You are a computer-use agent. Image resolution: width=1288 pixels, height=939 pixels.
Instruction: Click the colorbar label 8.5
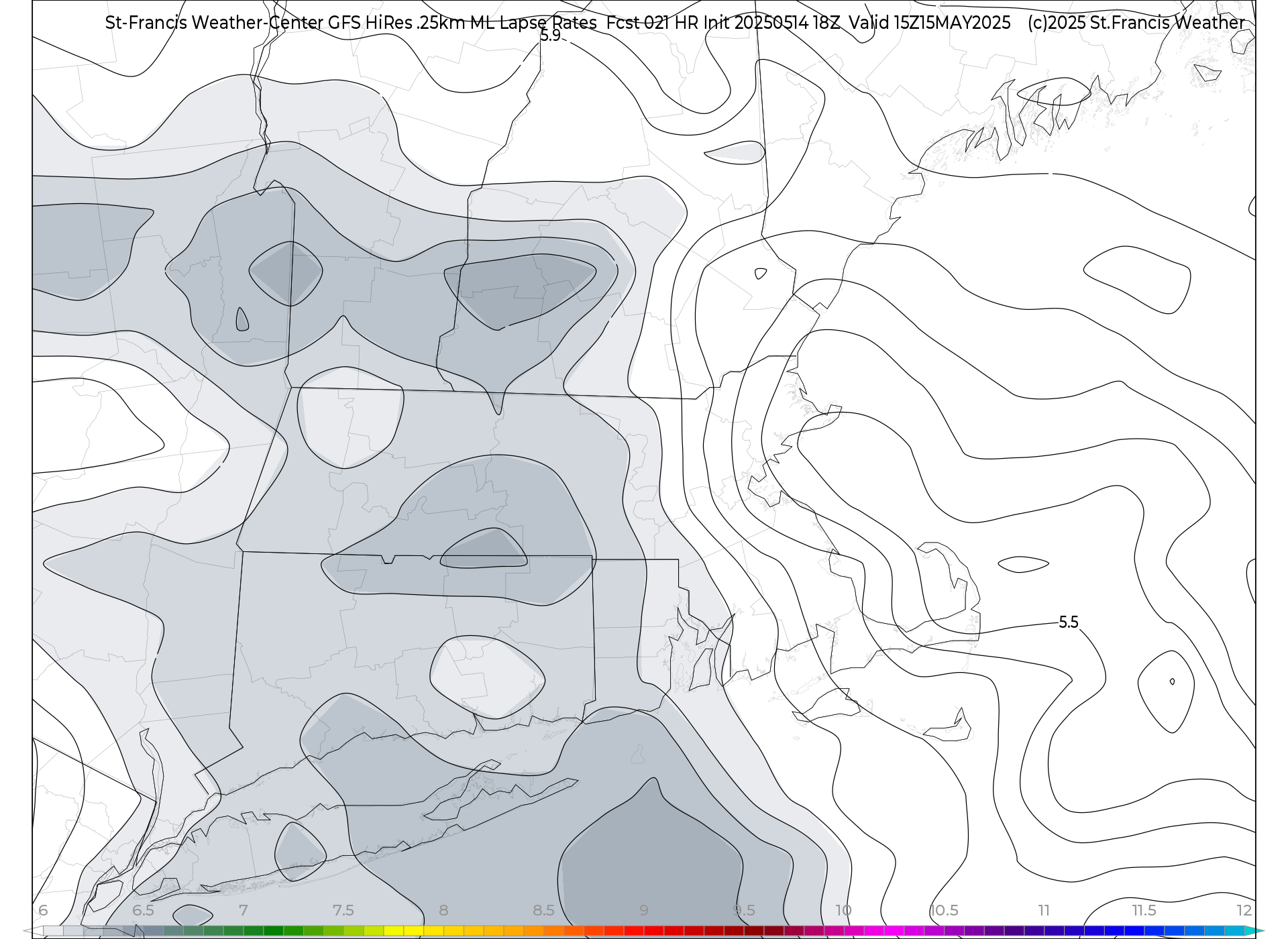click(x=544, y=910)
